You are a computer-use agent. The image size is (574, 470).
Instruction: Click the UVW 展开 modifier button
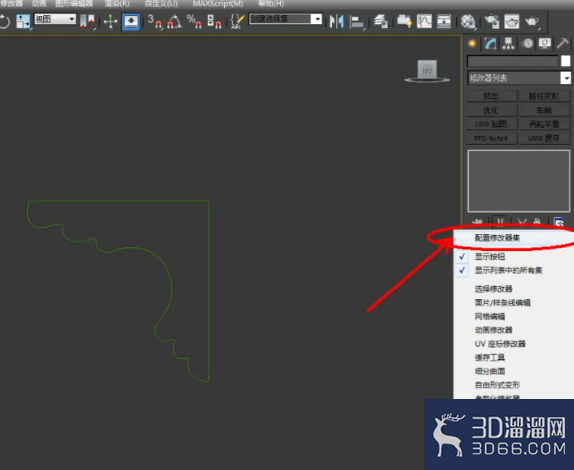tap(544, 138)
